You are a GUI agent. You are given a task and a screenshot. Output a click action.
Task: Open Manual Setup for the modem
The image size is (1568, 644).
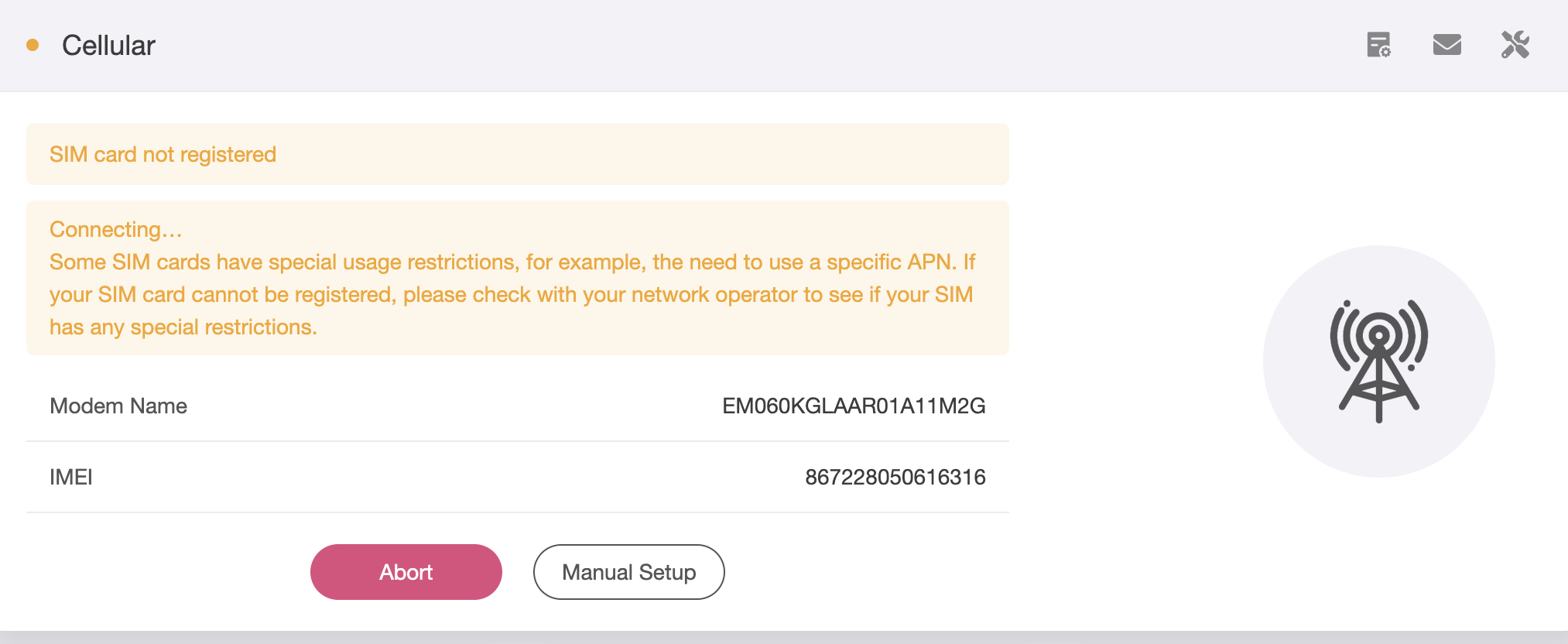click(x=628, y=572)
